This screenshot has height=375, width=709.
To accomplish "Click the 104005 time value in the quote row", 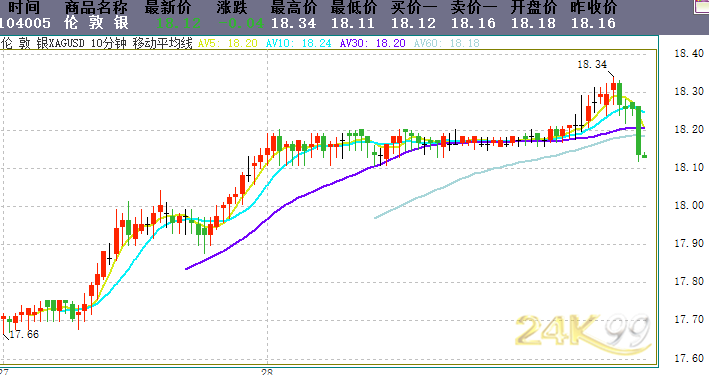I will [25, 23].
